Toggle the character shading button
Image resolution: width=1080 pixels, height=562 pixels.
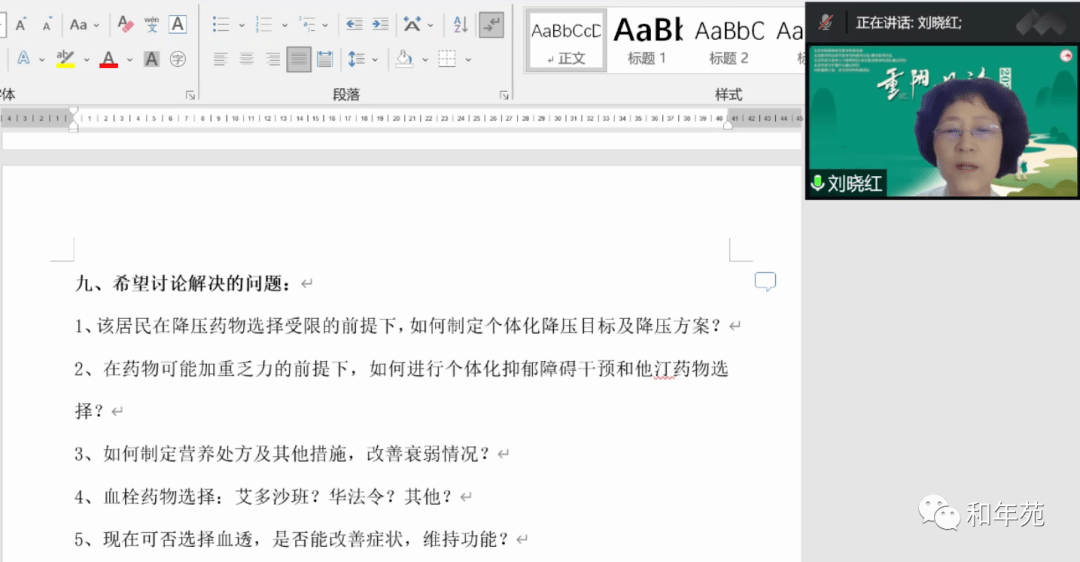point(151,59)
